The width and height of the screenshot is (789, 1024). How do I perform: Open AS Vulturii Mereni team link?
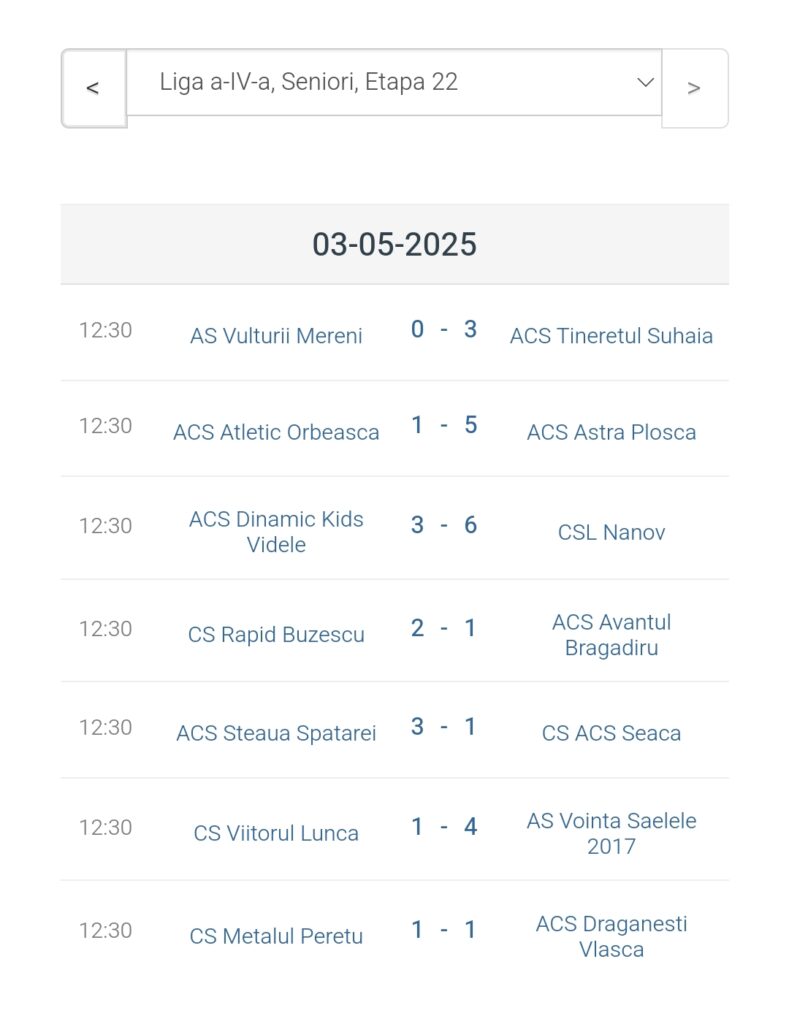pyautogui.click(x=276, y=336)
